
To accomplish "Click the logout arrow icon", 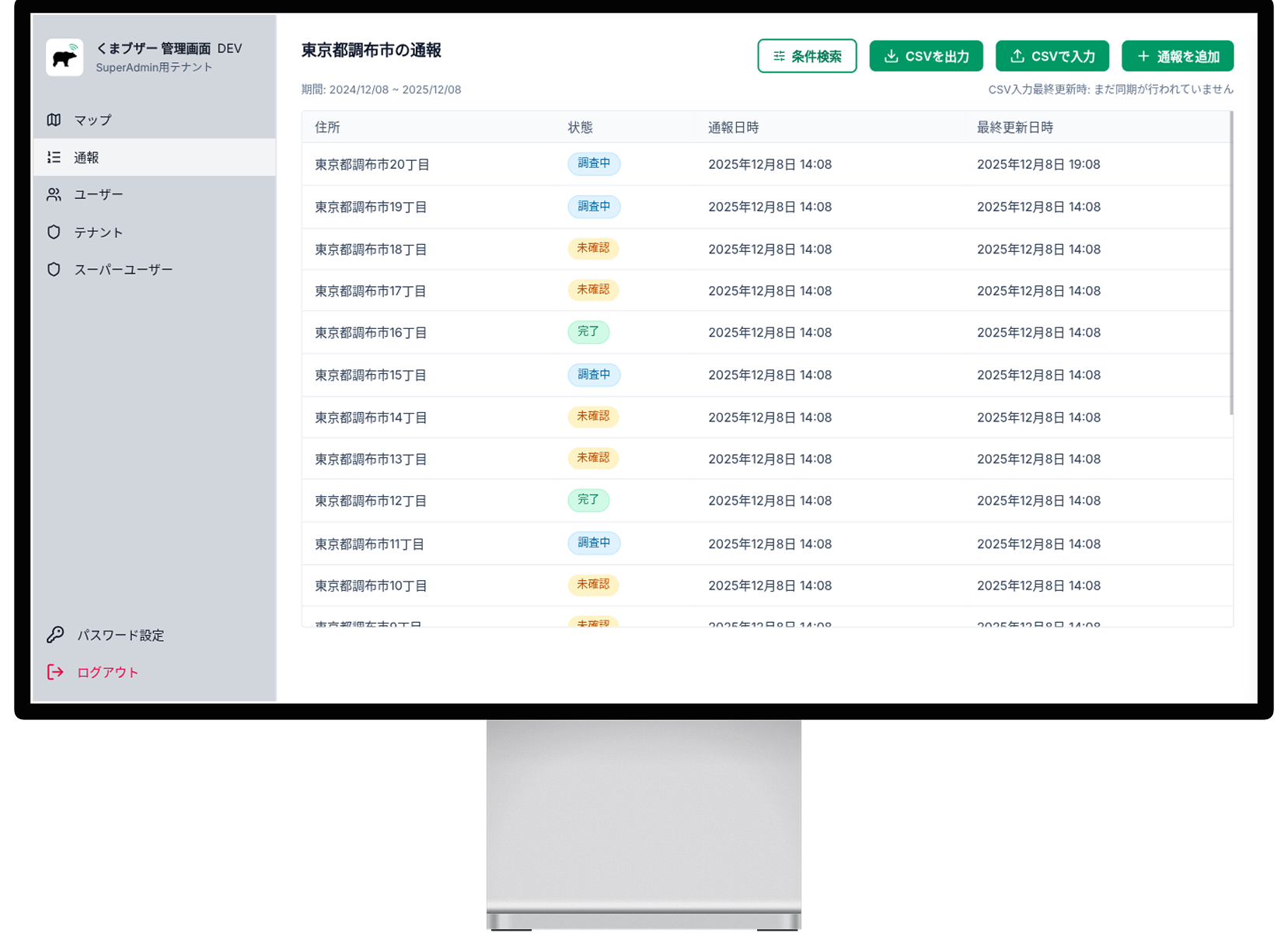I will point(55,672).
